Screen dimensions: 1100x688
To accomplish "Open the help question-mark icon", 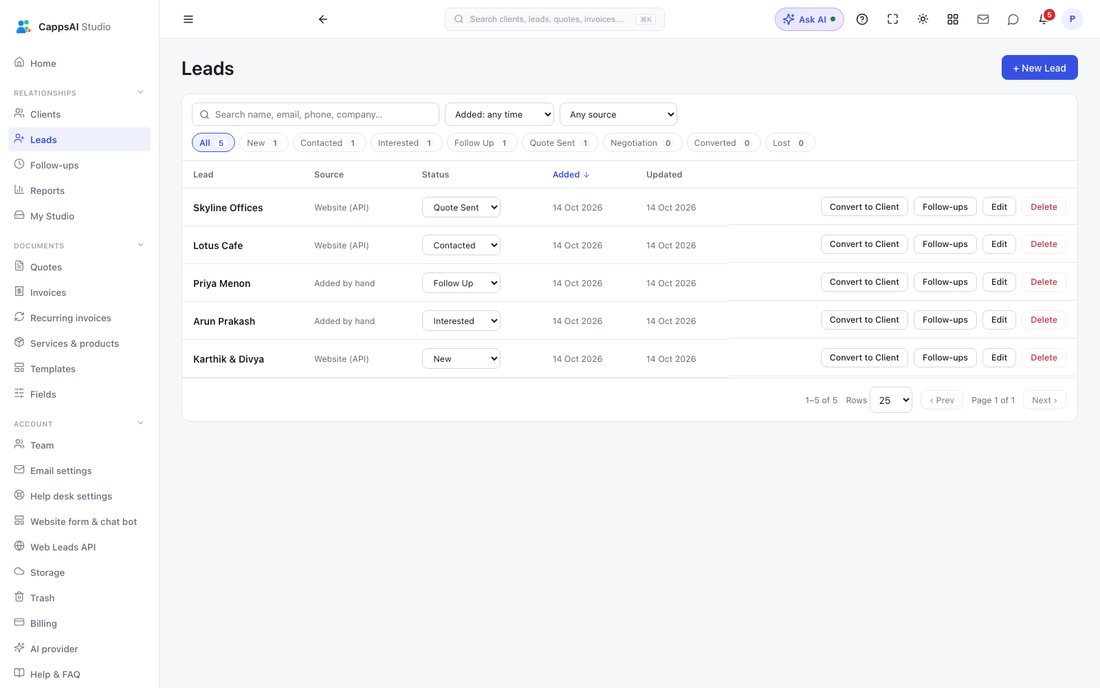I will tap(862, 20).
